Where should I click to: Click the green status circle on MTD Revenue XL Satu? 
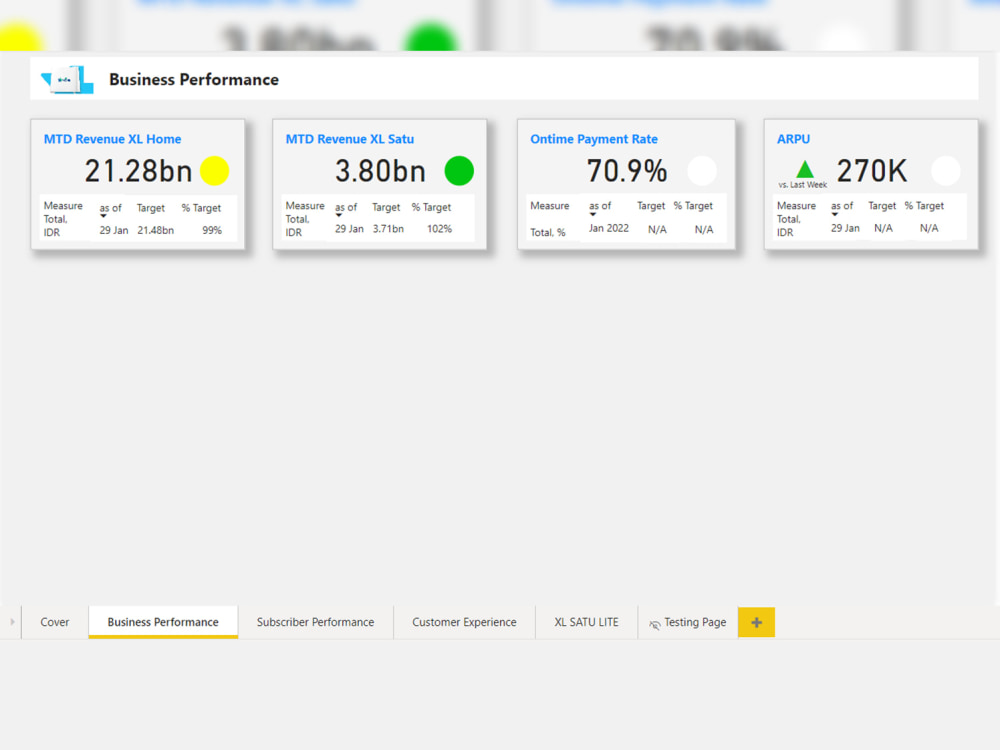(x=458, y=171)
